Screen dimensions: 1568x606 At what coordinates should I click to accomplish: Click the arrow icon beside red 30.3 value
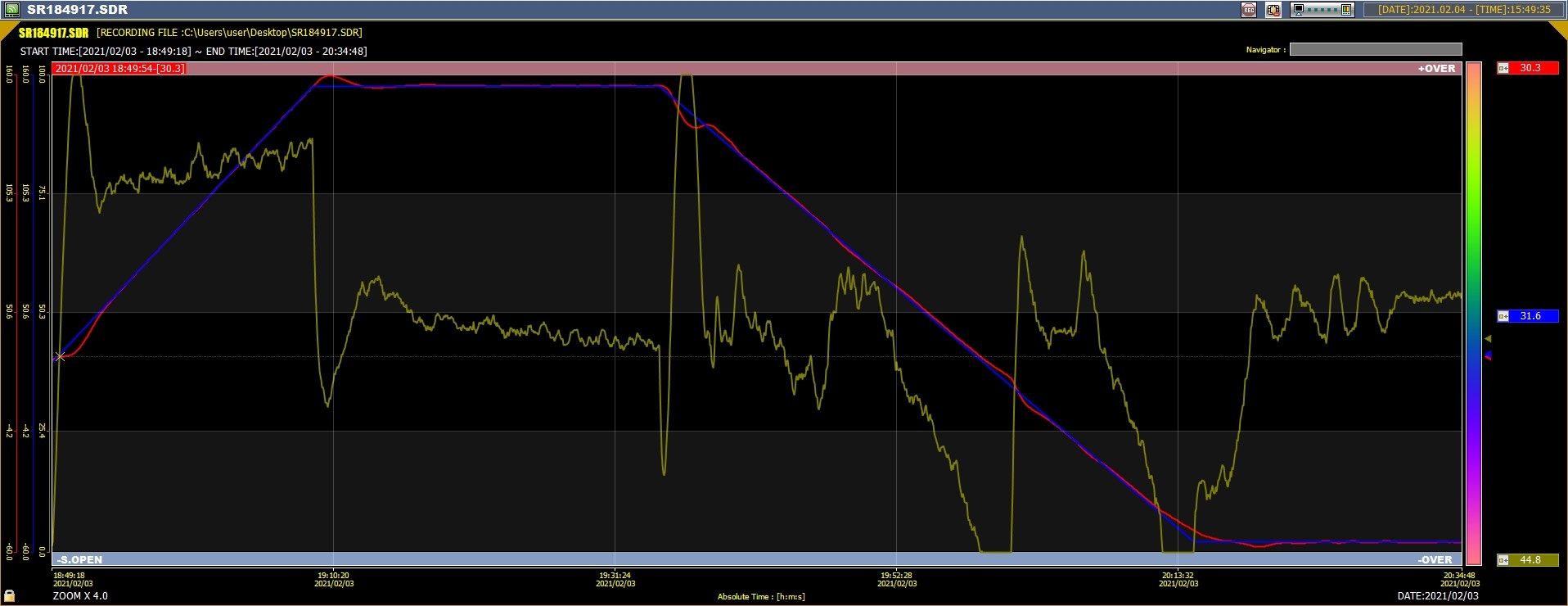click(x=1503, y=68)
